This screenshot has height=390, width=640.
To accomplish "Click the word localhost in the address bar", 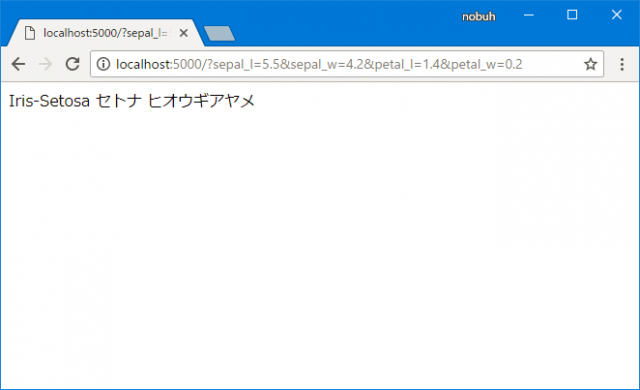I will coord(143,64).
